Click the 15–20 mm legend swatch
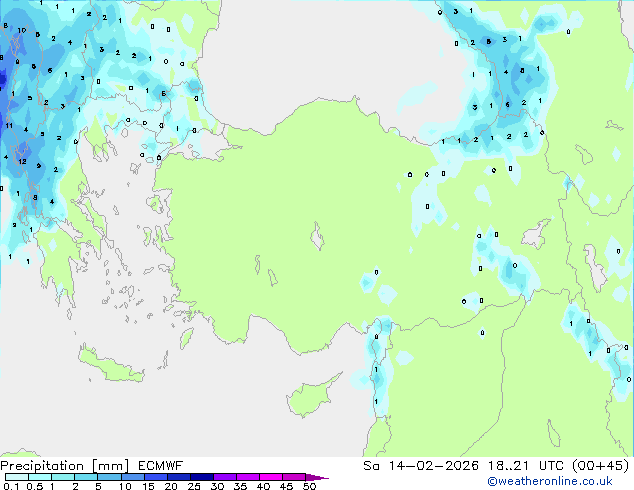Image resolution: width=634 pixels, height=490 pixels. tap(155, 477)
